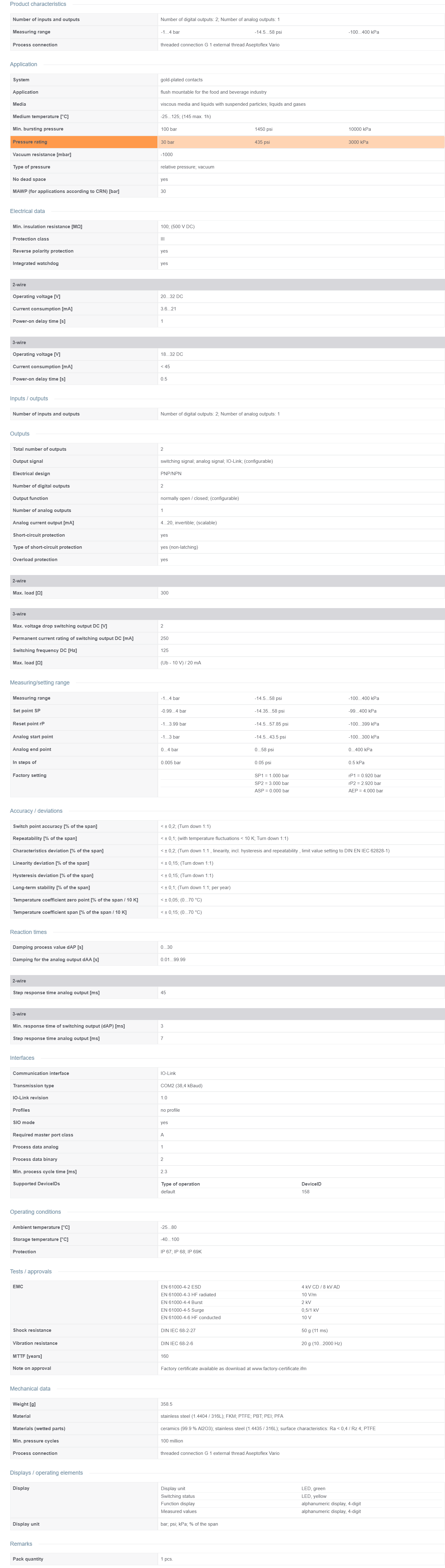Click COM2 (38,4 kBaud) transmission type

(x=181, y=1086)
